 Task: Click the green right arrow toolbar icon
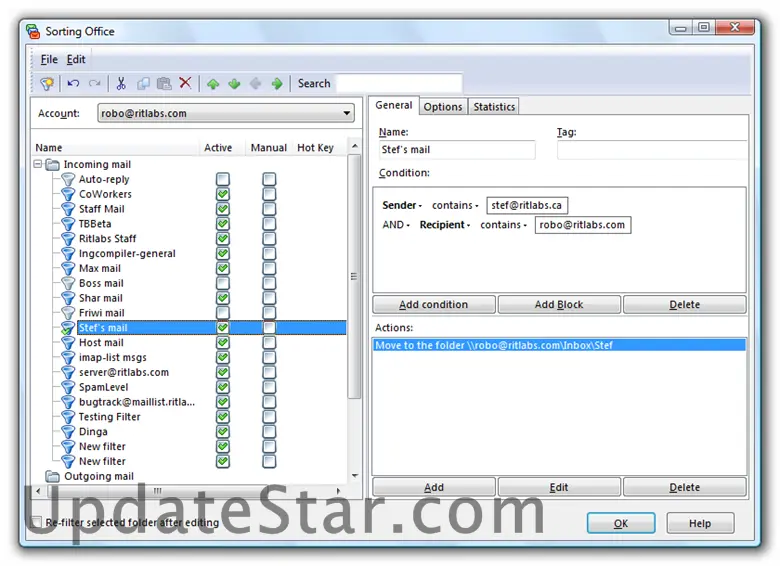277,84
